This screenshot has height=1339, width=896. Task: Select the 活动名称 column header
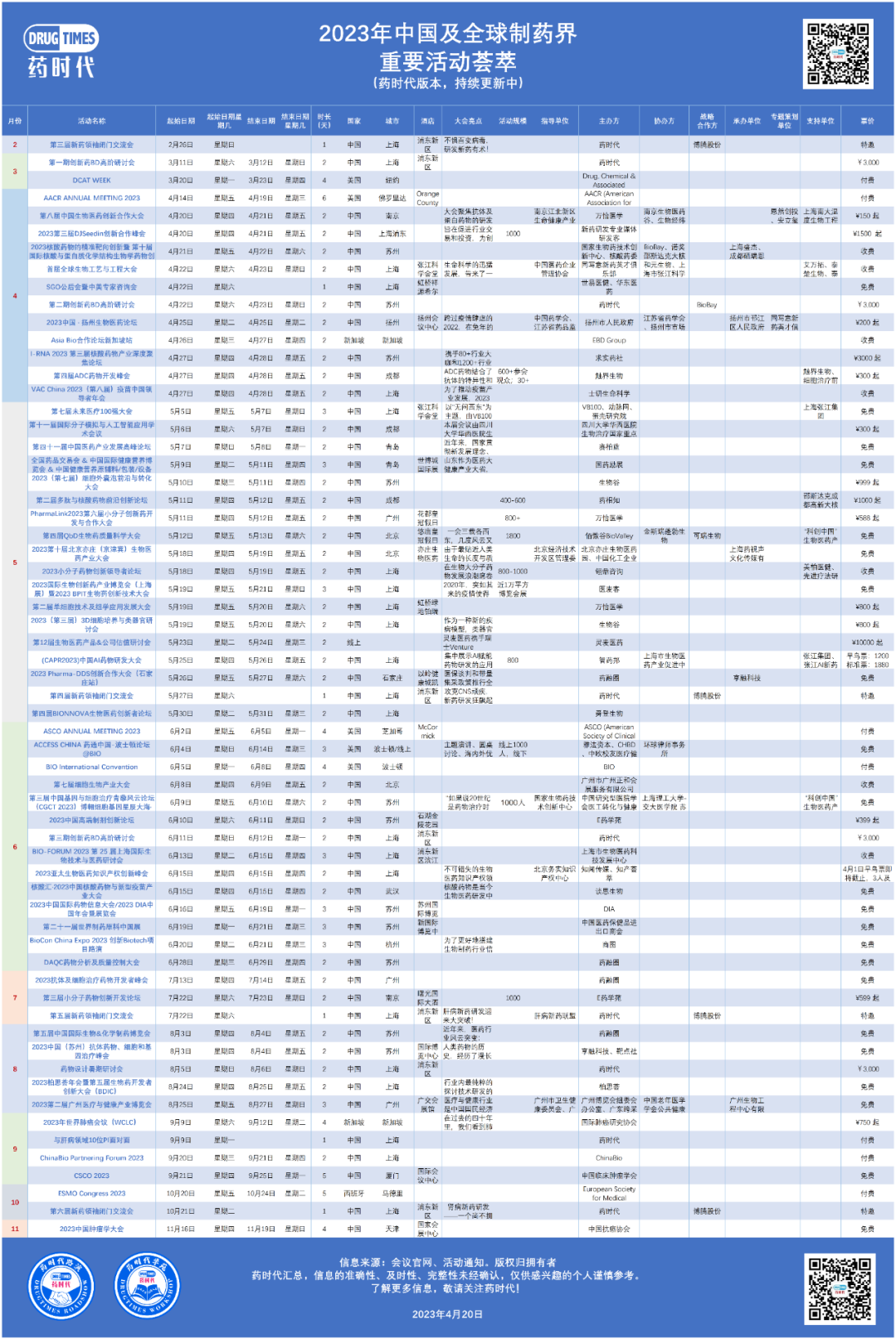click(91, 121)
